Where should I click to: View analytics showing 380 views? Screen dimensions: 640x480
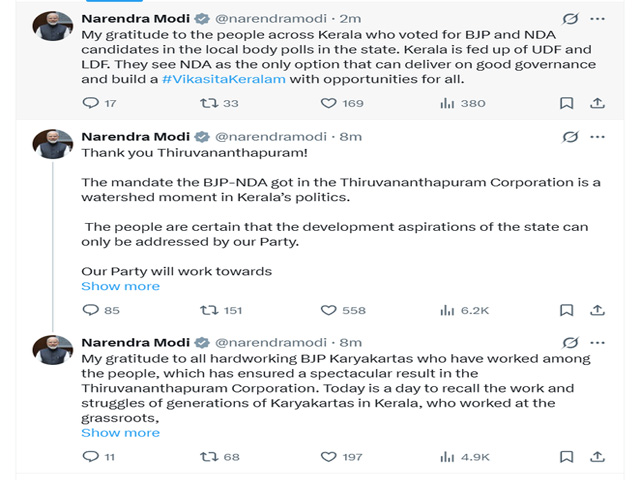[x=447, y=103]
